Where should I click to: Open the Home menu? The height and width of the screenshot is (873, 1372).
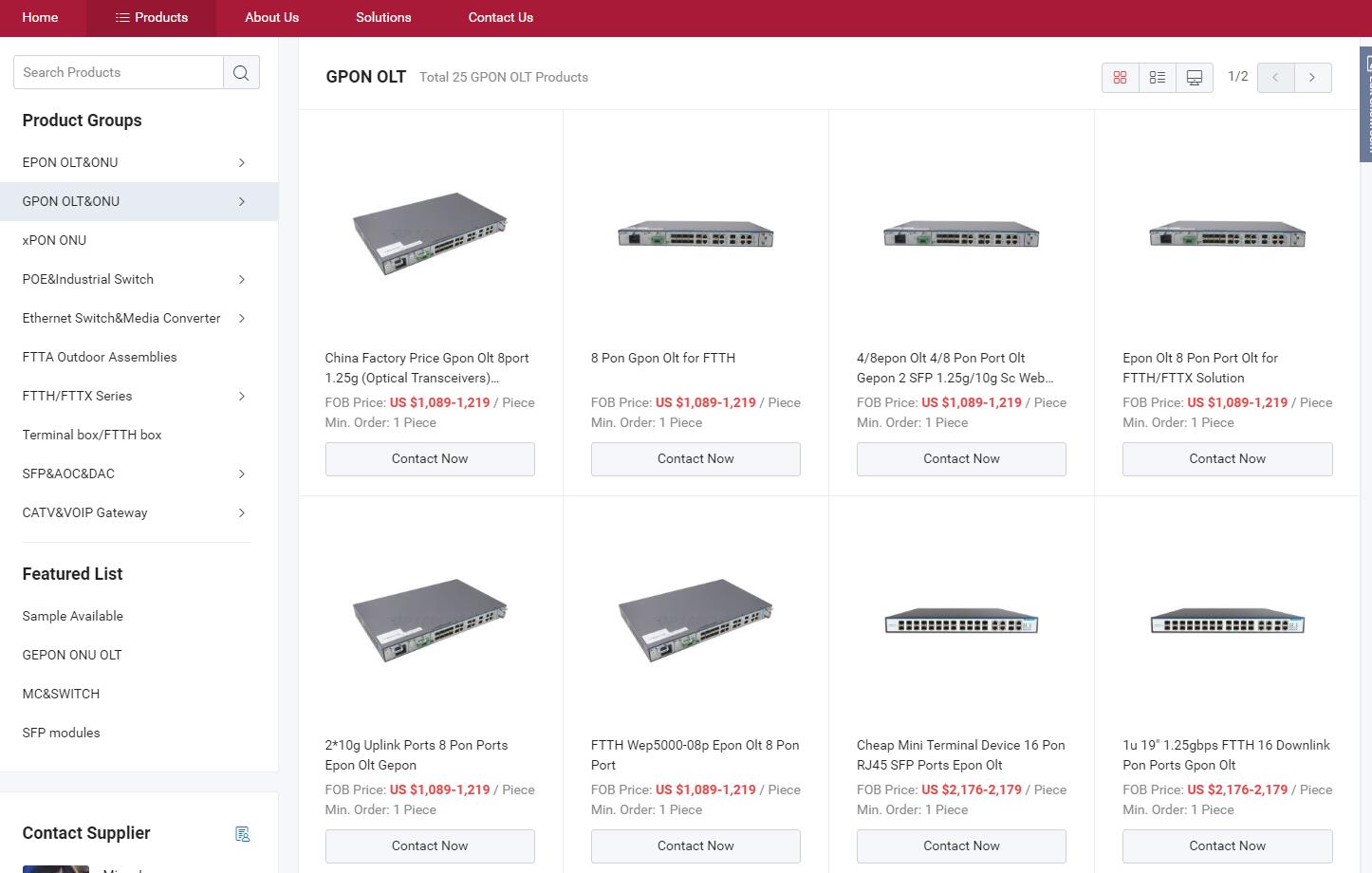(40, 17)
